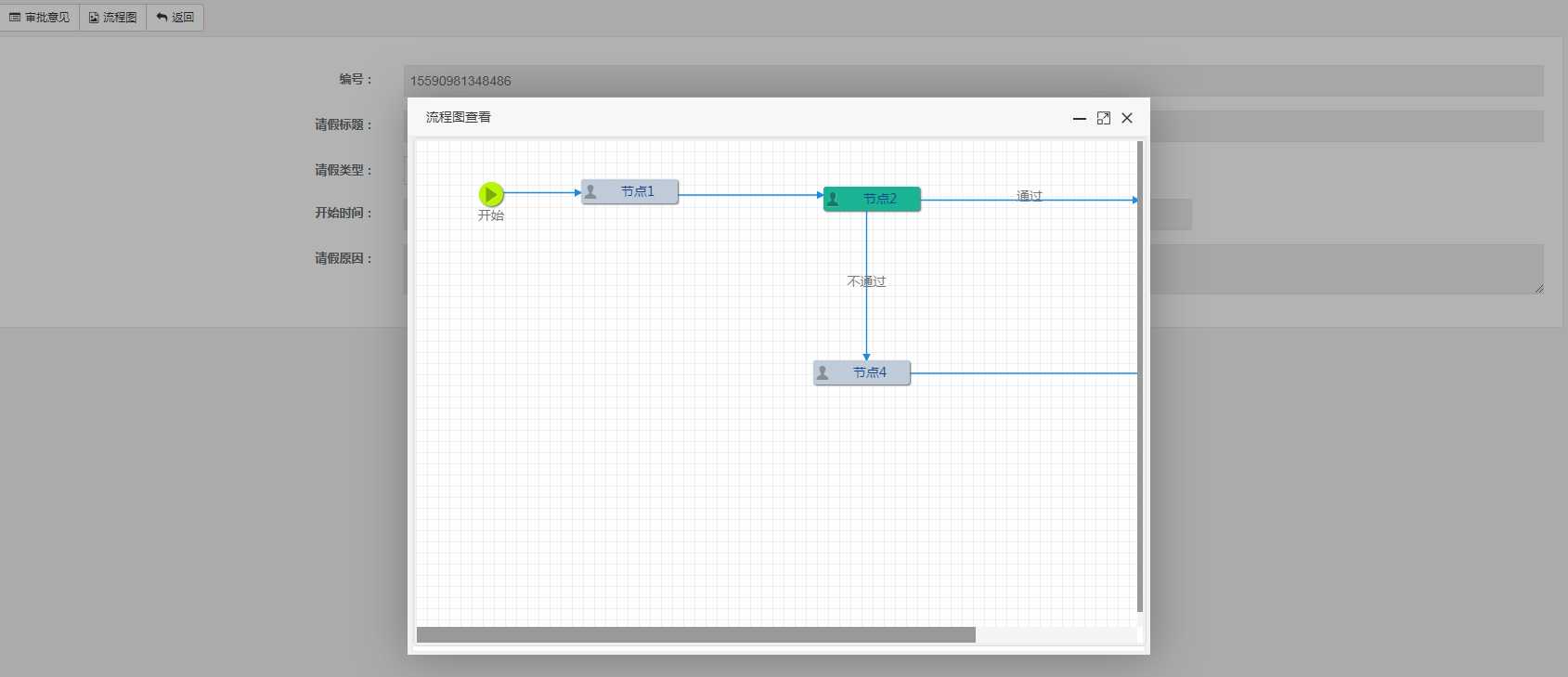Minimize the 流程图查看 dialog

click(x=1080, y=118)
